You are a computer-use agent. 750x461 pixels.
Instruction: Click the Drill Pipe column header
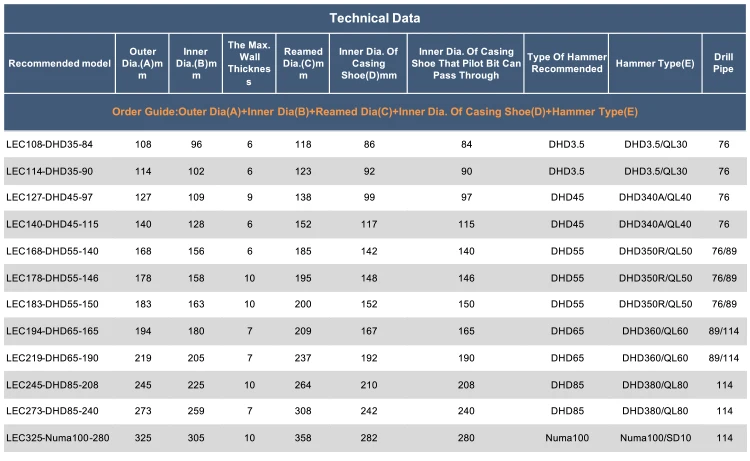723,64
